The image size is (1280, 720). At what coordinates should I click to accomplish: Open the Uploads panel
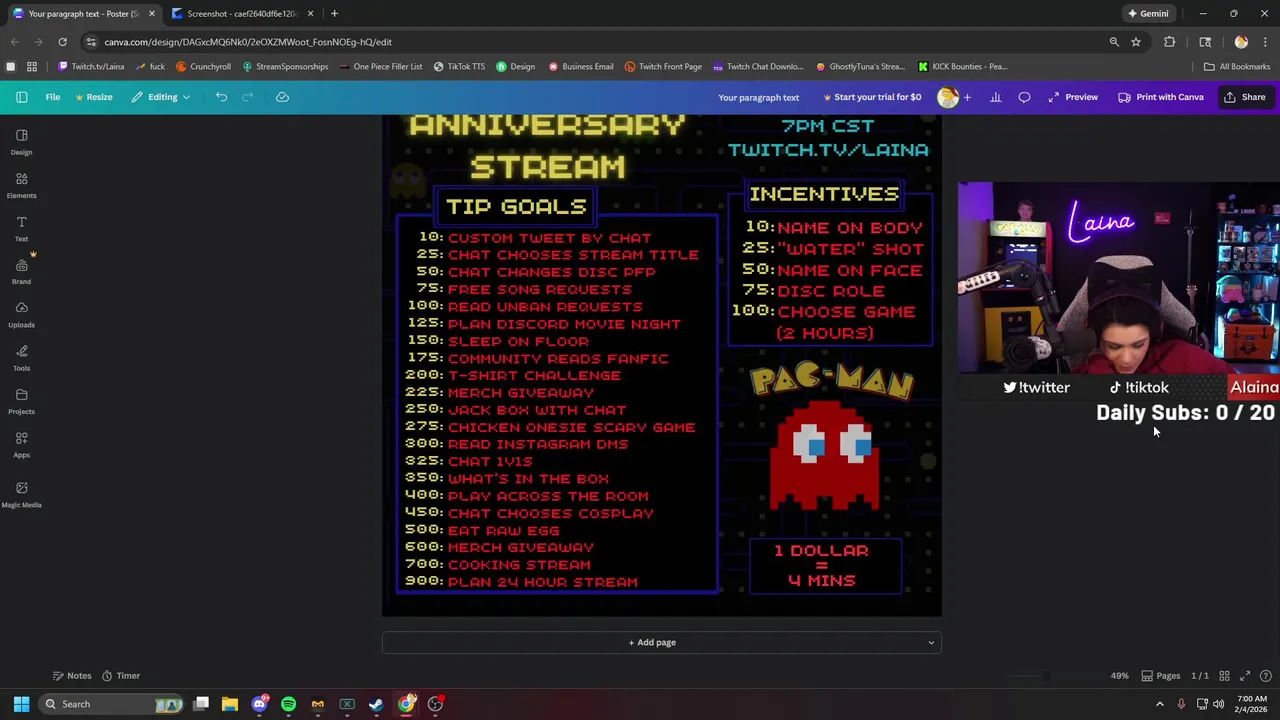21,314
